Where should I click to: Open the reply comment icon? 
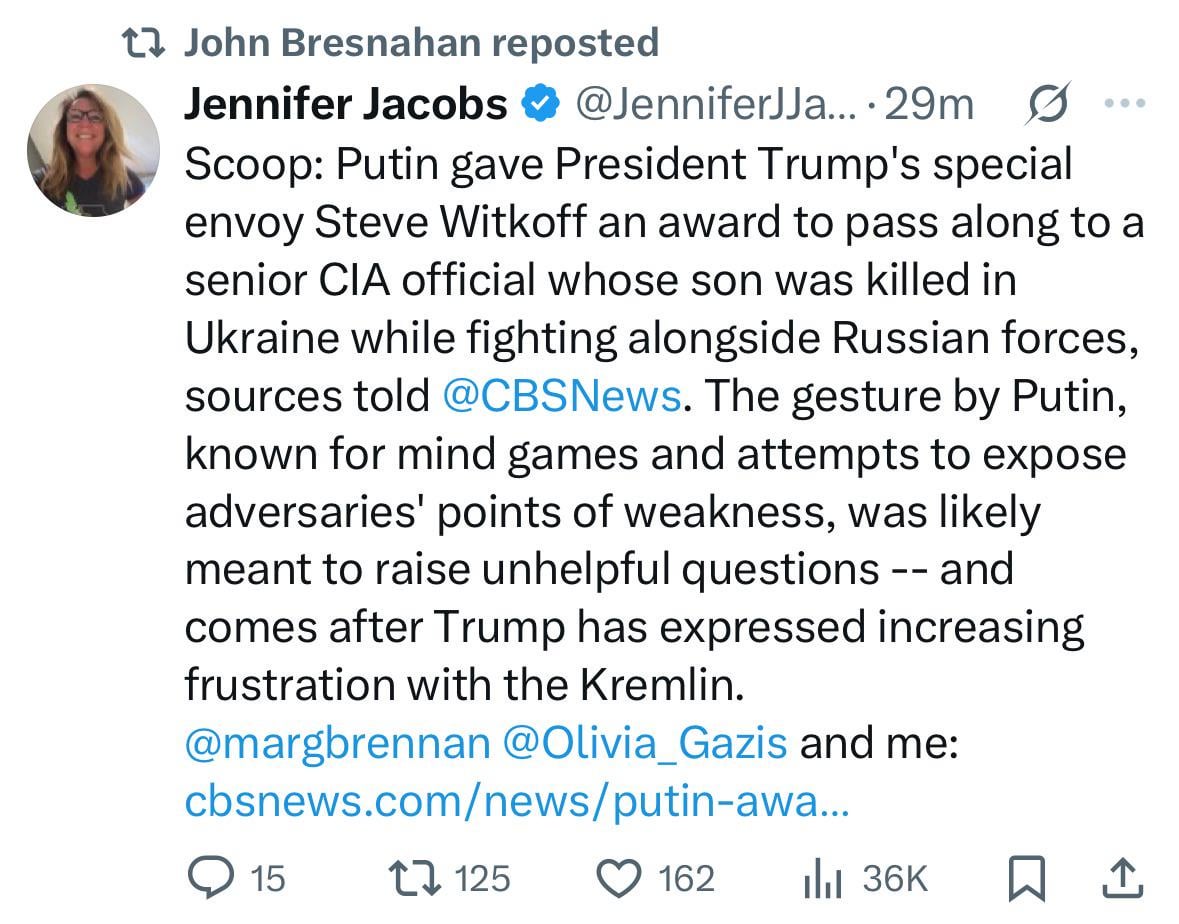pyautogui.click(x=211, y=877)
